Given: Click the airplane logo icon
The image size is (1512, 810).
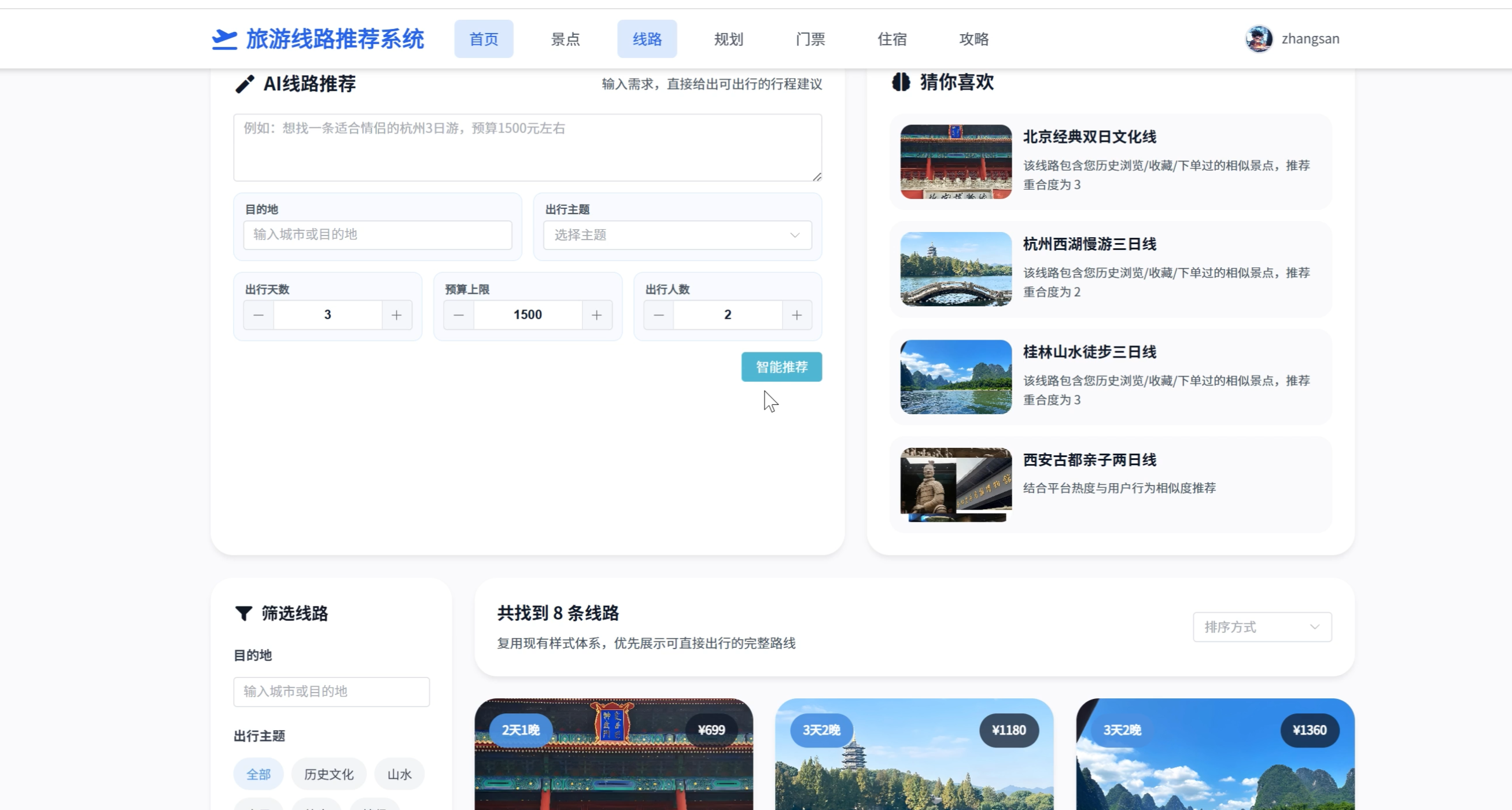Looking at the screenshot, I should pyautogui.click(x=224, y=39).
